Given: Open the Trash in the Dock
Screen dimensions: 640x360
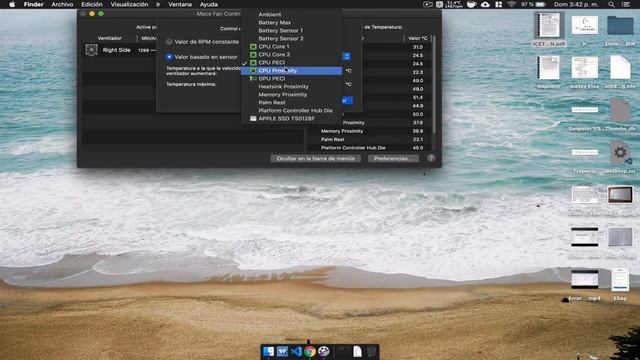Looking at the screenshot, I should click(371, 351).
